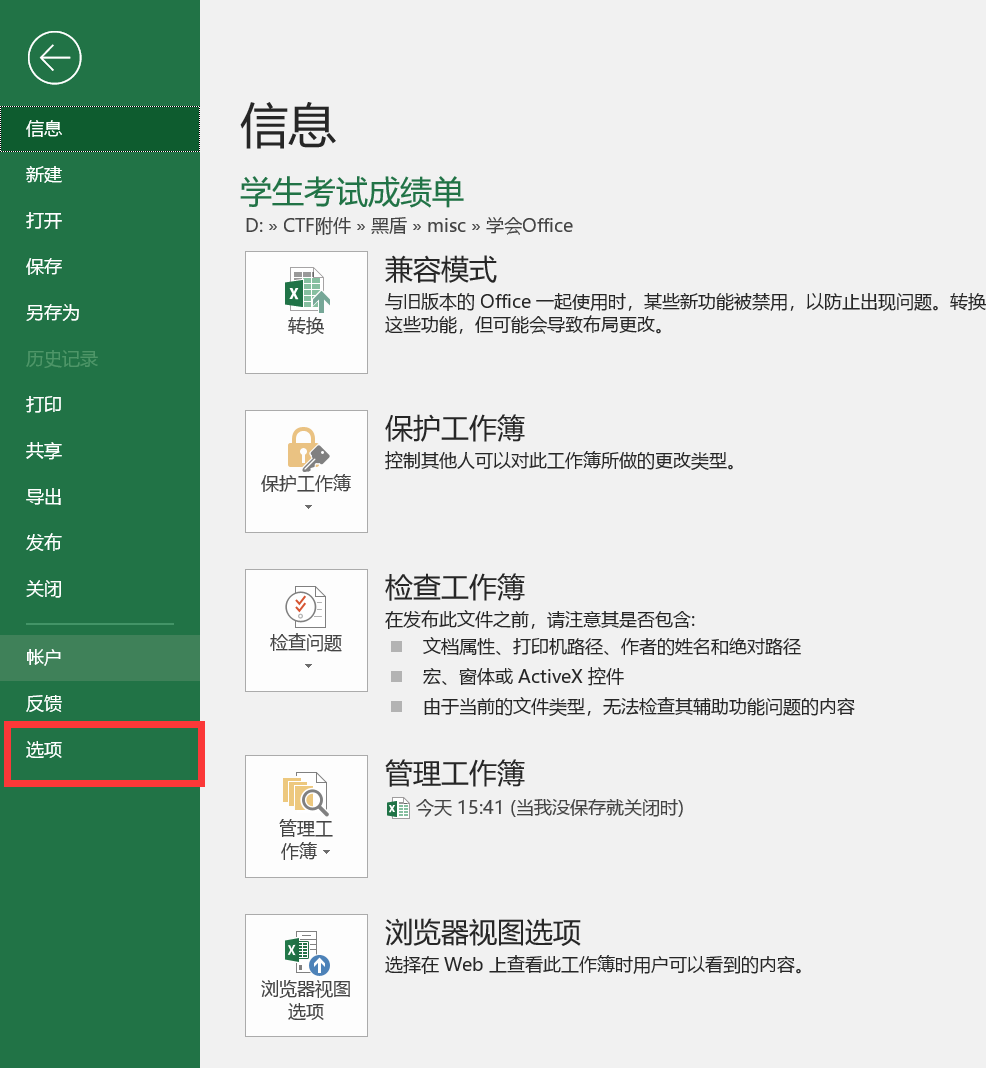This screenshot has height=1068, width=986.
Task: Select 导出 (Export) in sidebar
Action: point(44,497)
